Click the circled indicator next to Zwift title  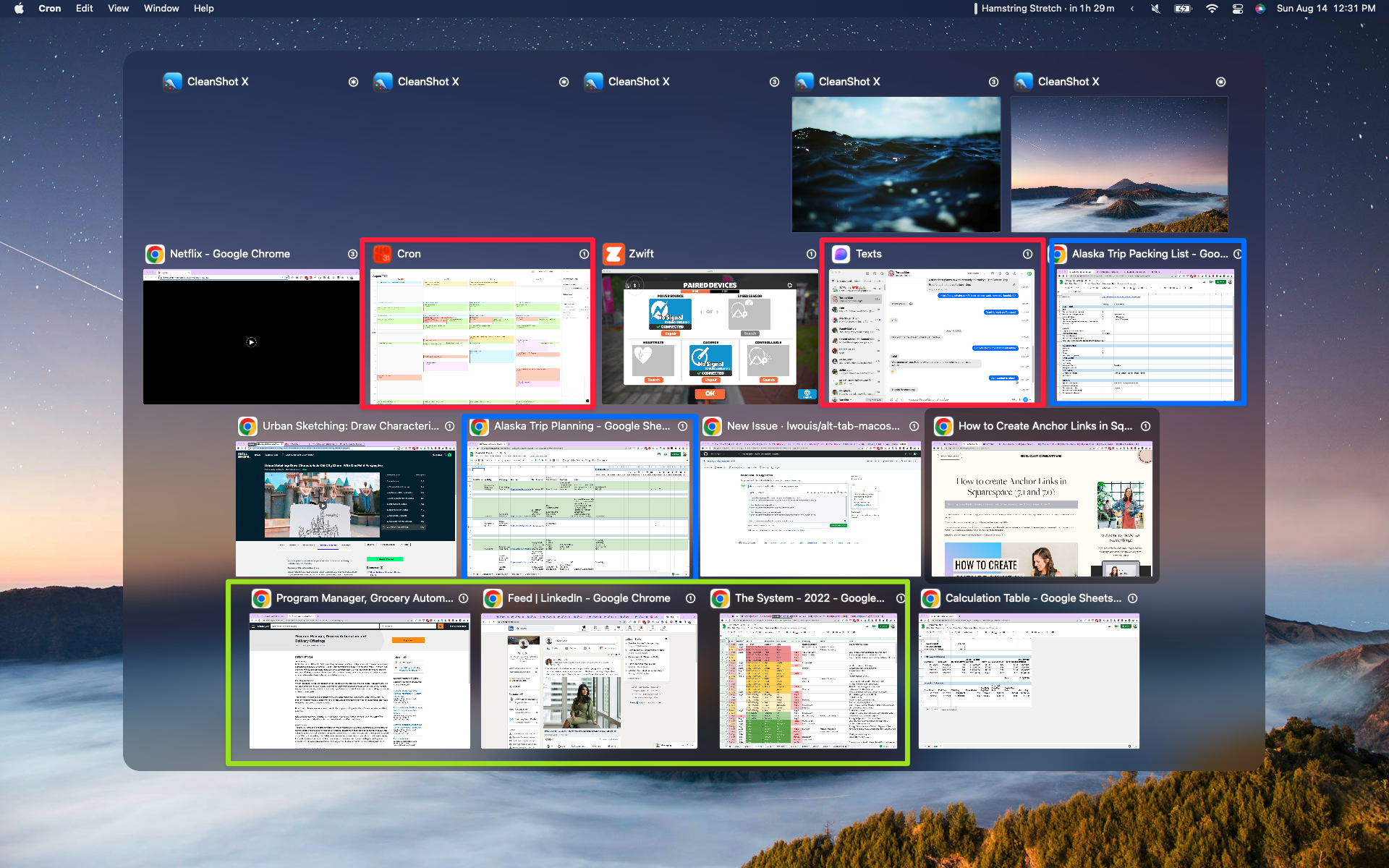click(811, 254)
